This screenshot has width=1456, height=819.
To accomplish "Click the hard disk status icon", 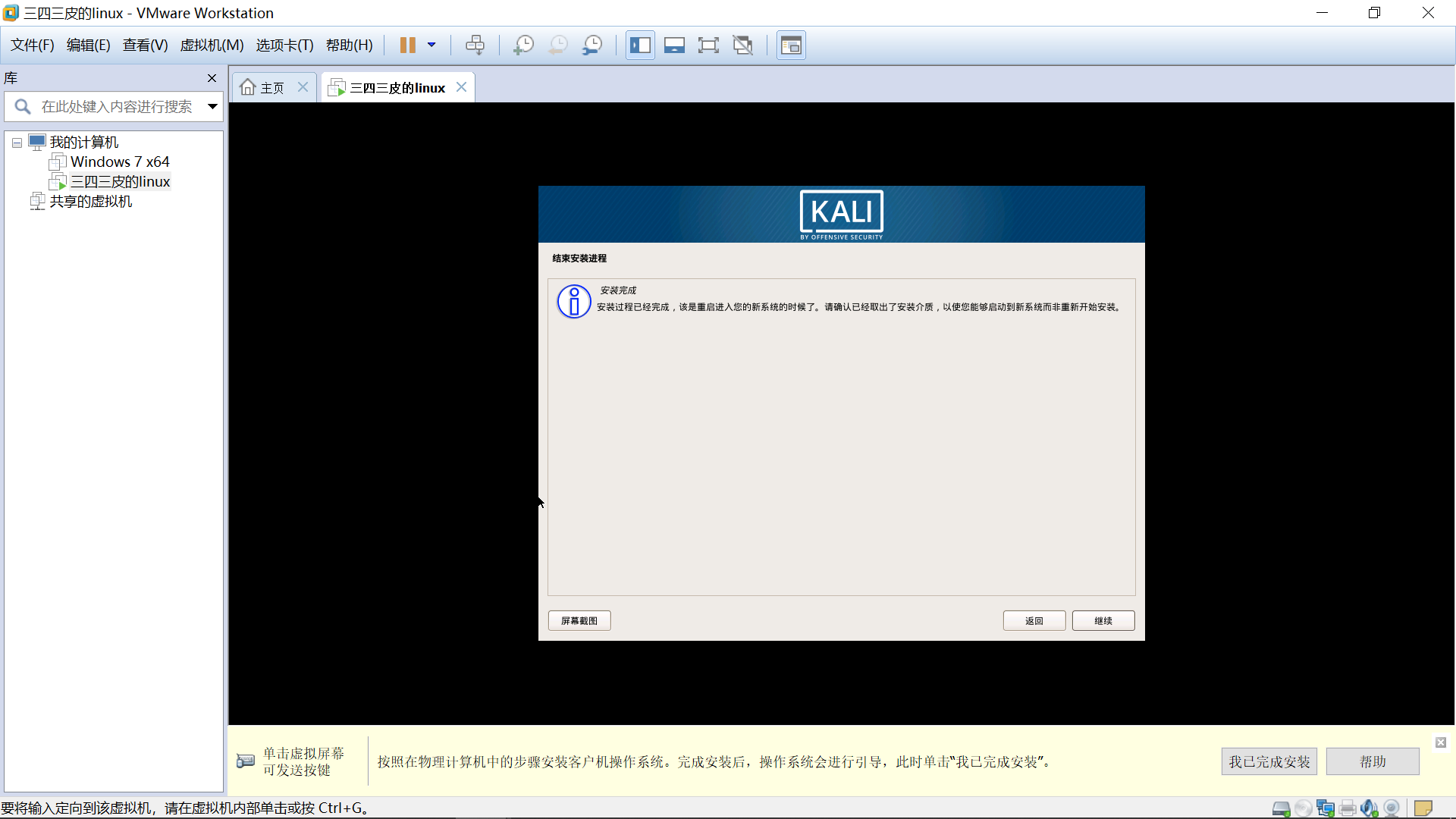I will (1281, 808).
